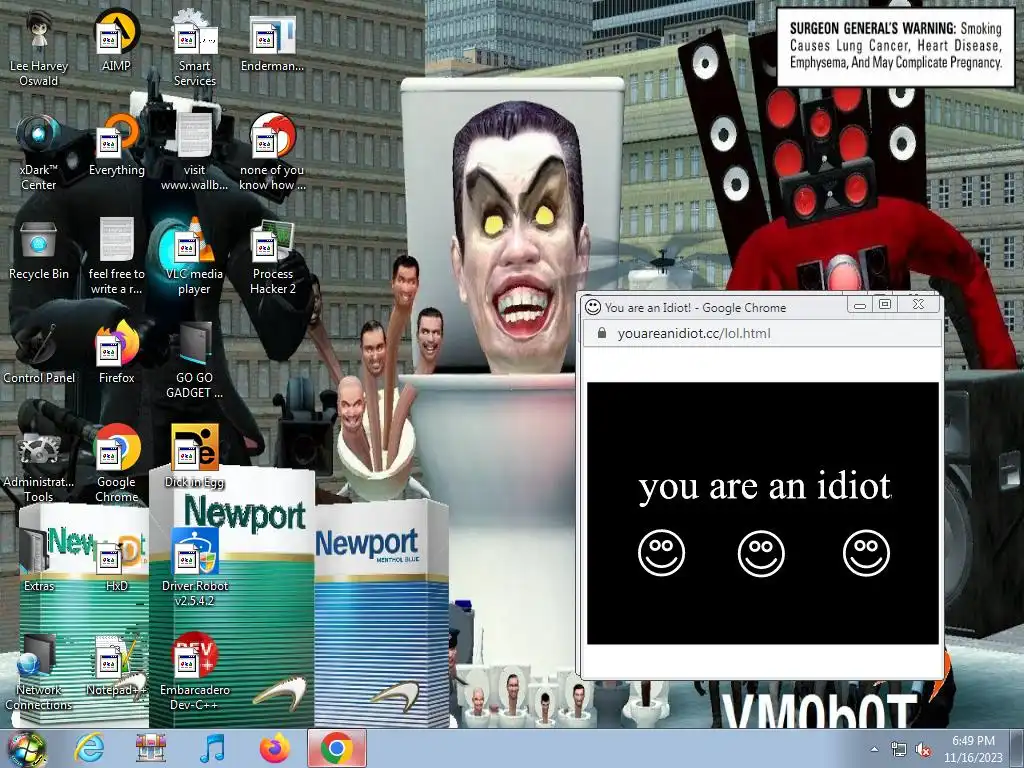Click the 'you are an idiot' page text

[764, 487]
